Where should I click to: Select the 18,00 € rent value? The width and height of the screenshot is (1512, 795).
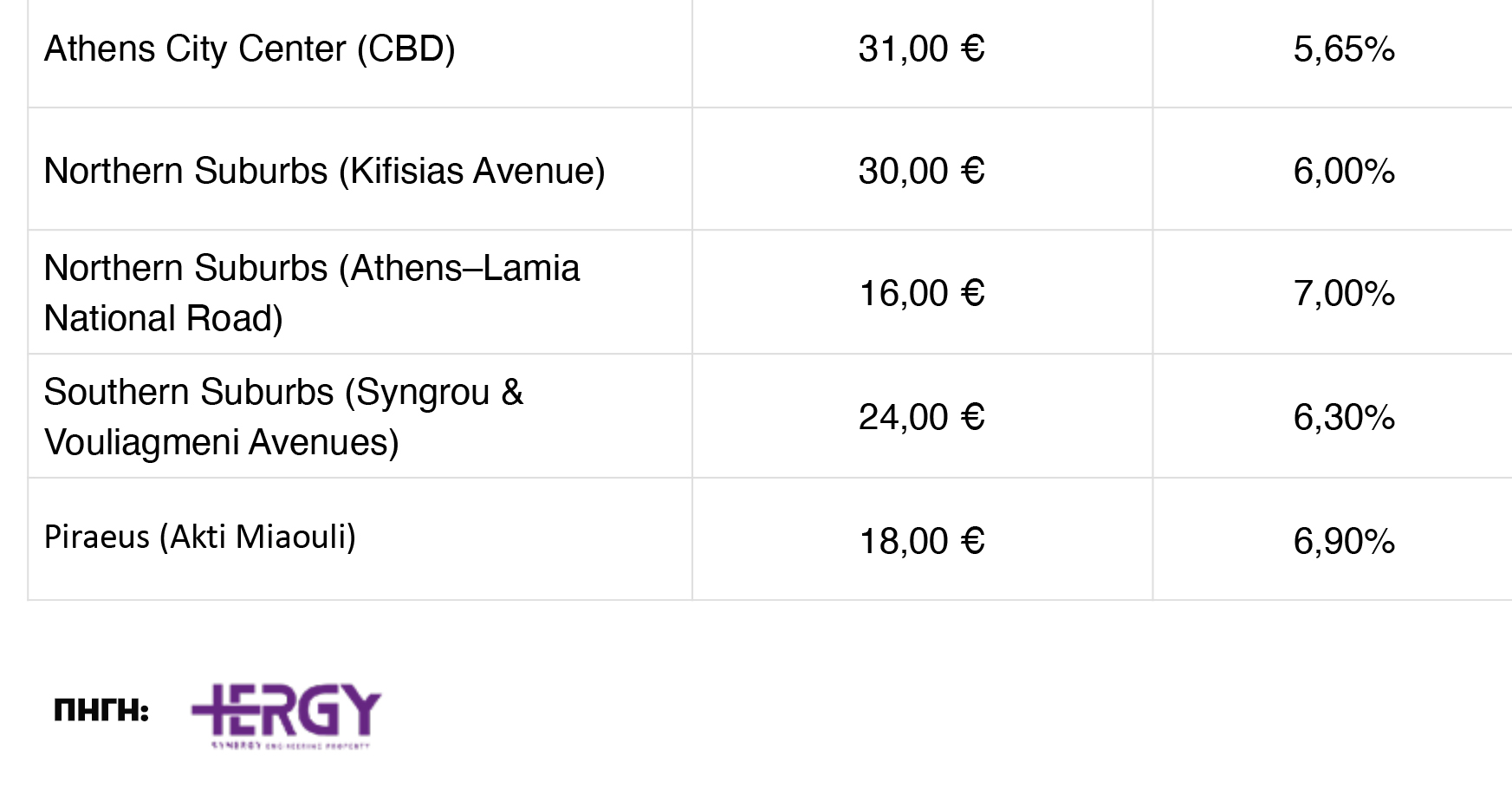[x=922, y=542]
